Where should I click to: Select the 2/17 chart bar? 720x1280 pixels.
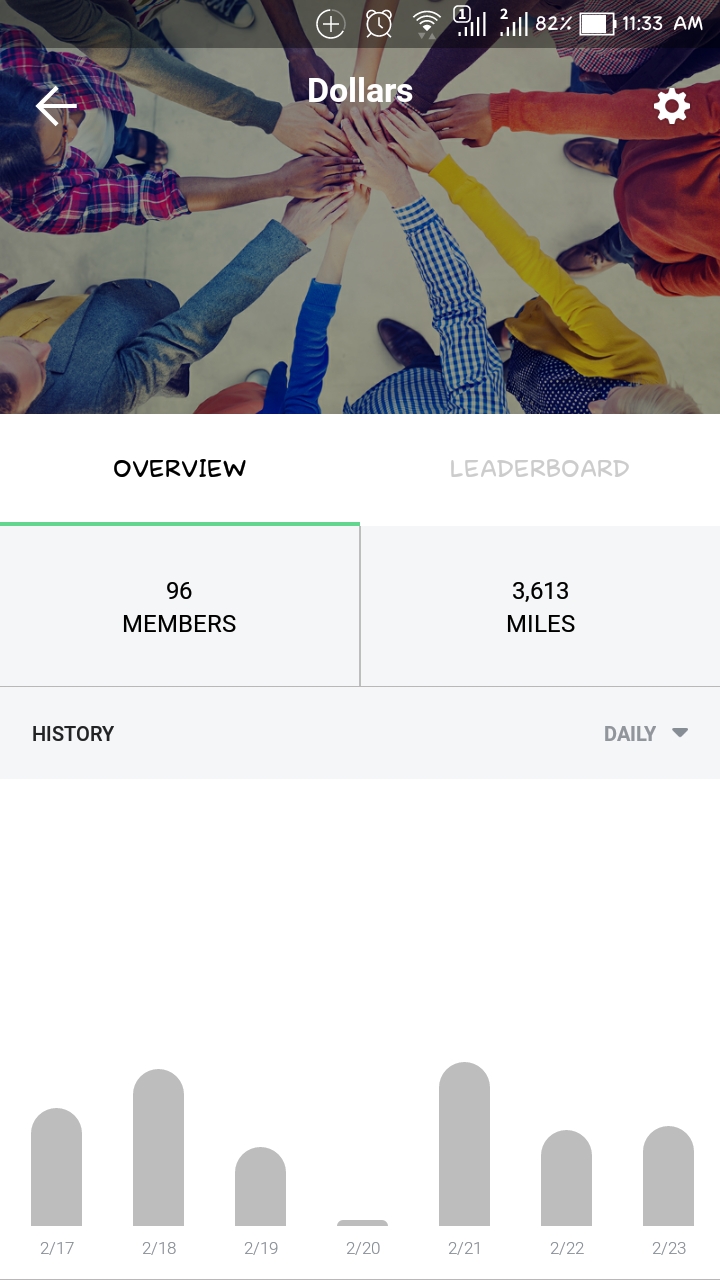click(x=56, y=1167)
